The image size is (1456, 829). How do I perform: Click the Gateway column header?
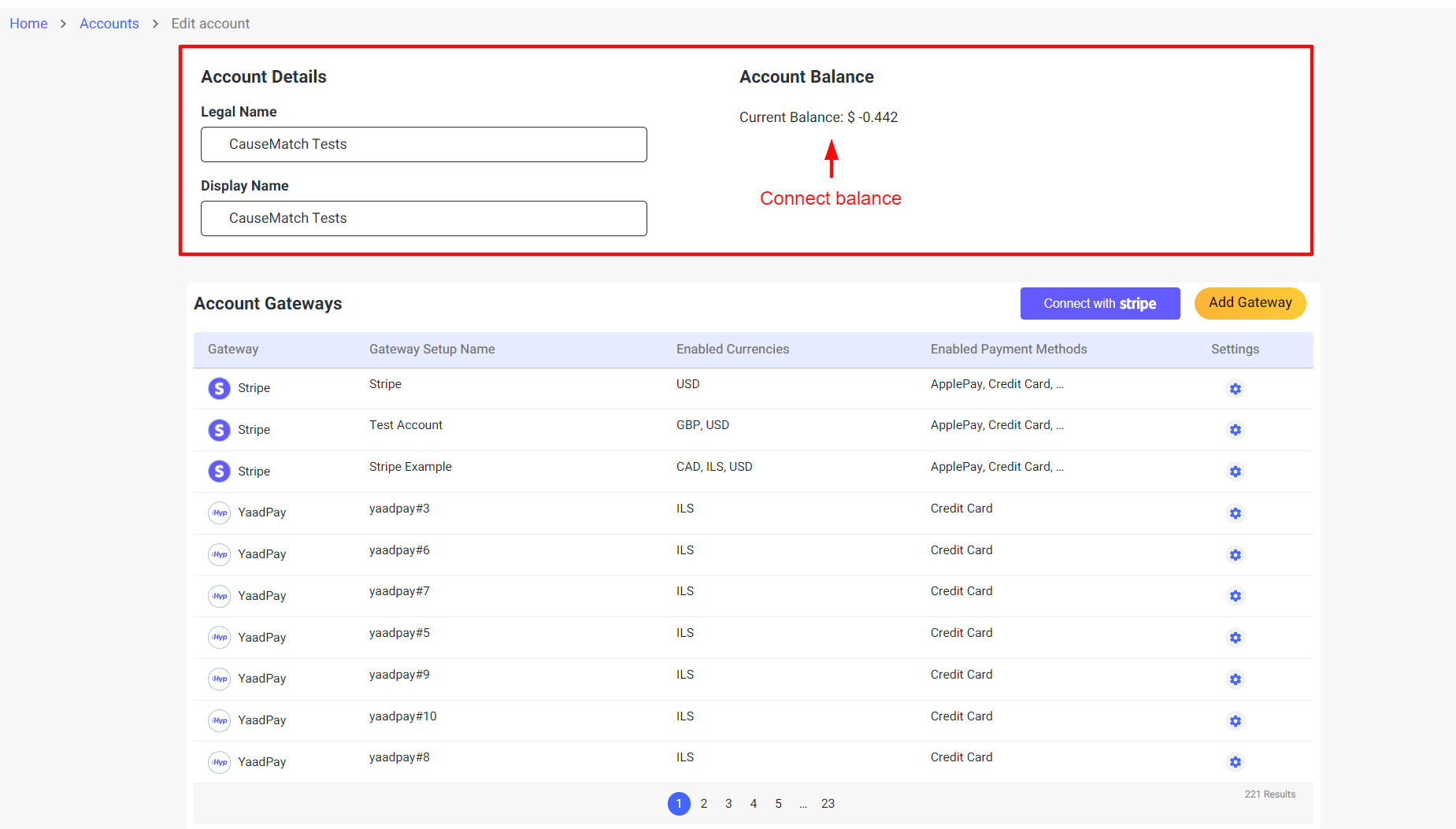(233, 350)
